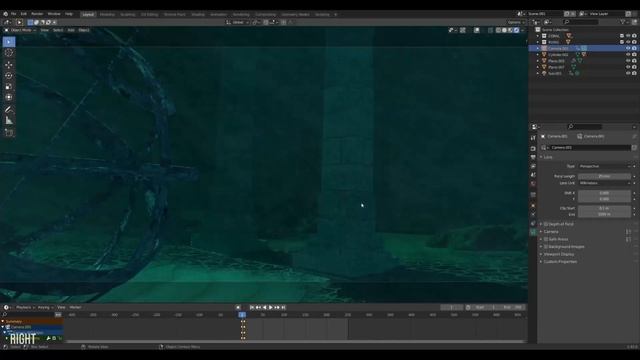The height and width of the screenshot is (360, 640).
Task: Switch to the Animation workspace tab
Action: (x=218, y=14)
